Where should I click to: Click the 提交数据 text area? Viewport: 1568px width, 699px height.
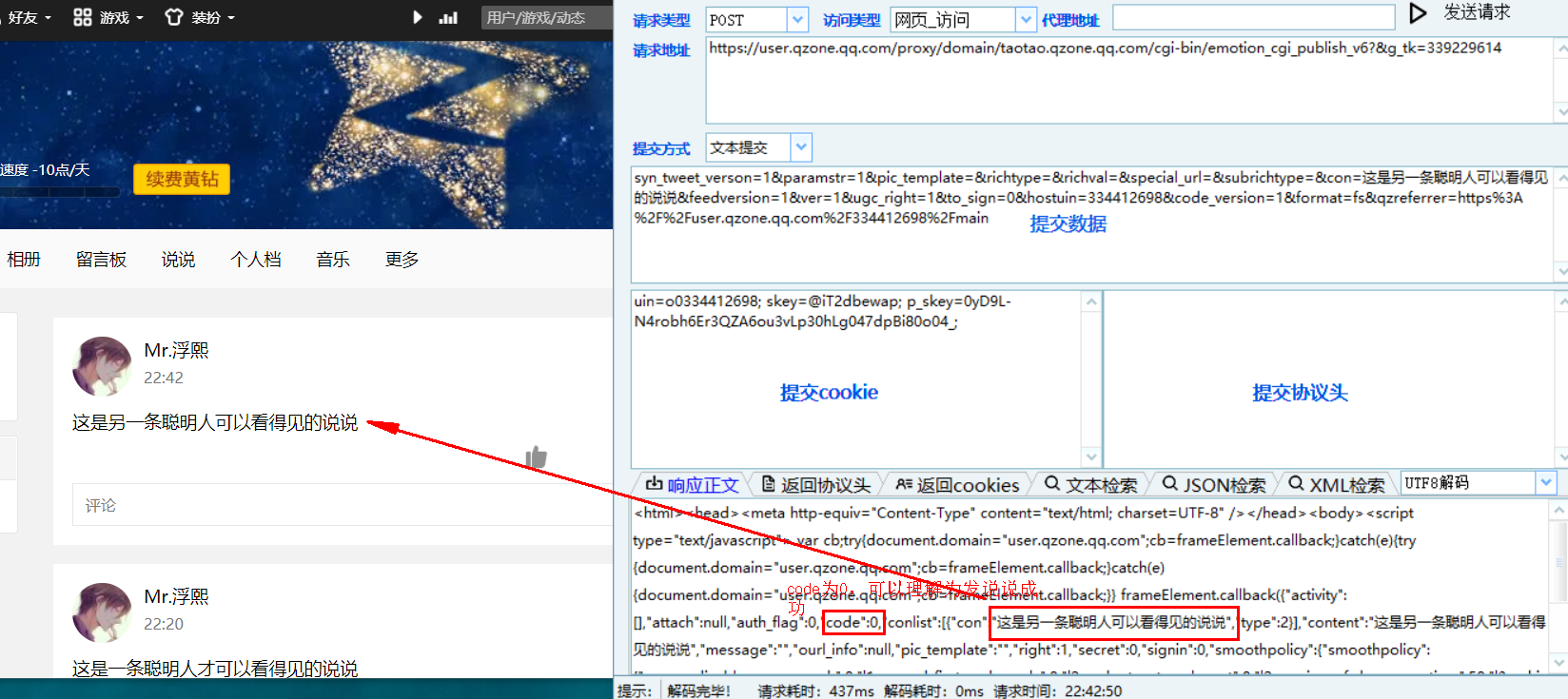click(1092, 223)
